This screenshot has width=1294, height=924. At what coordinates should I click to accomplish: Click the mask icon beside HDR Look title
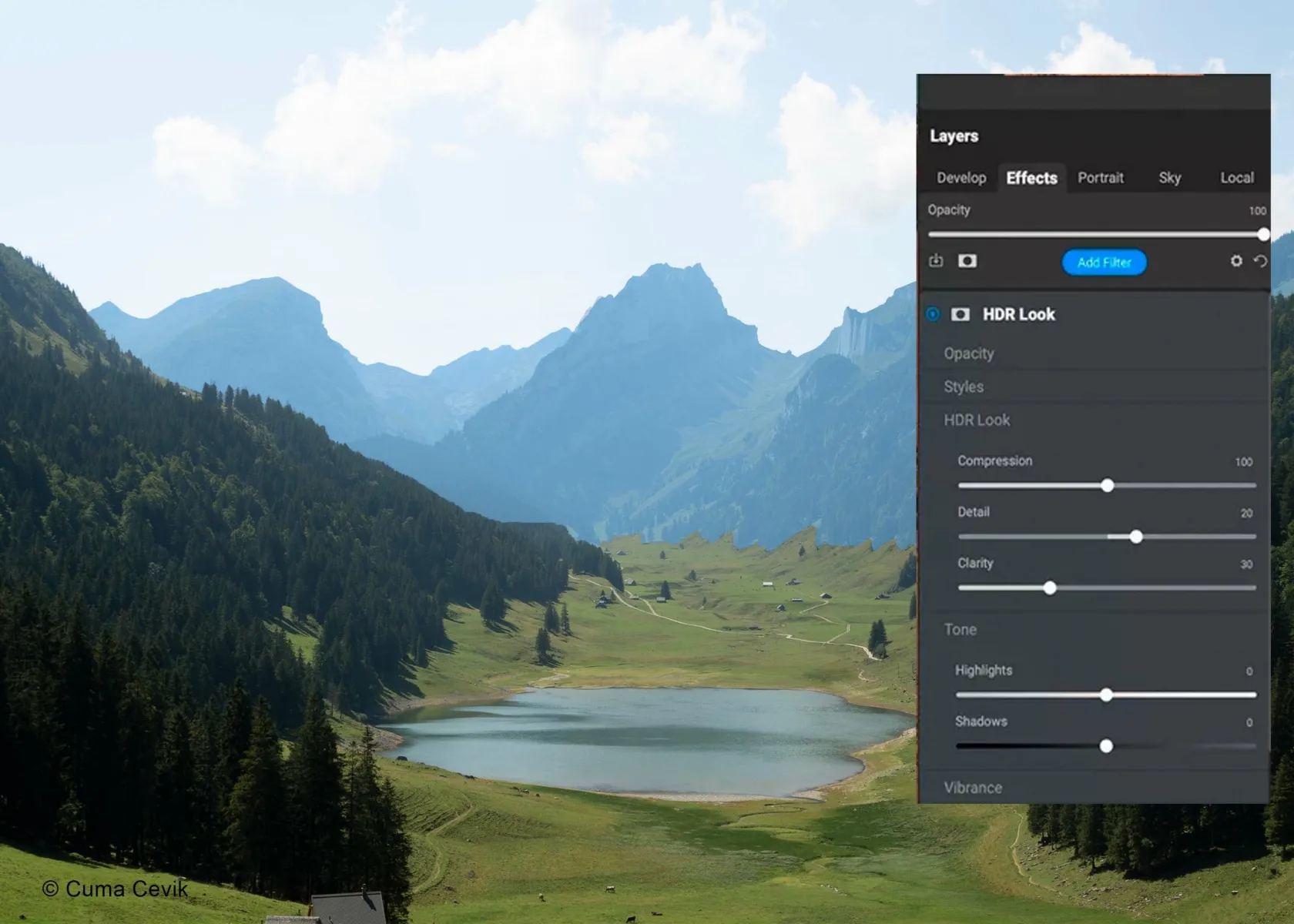coord(960,314)
